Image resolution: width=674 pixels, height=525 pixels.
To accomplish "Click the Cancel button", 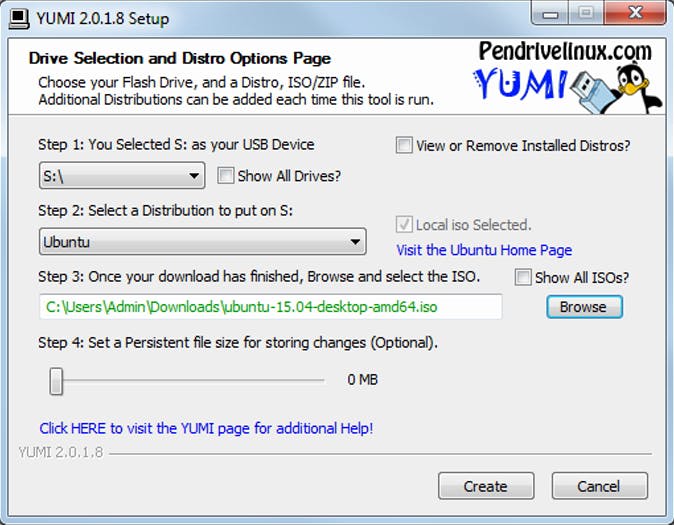I will [599, 486].
